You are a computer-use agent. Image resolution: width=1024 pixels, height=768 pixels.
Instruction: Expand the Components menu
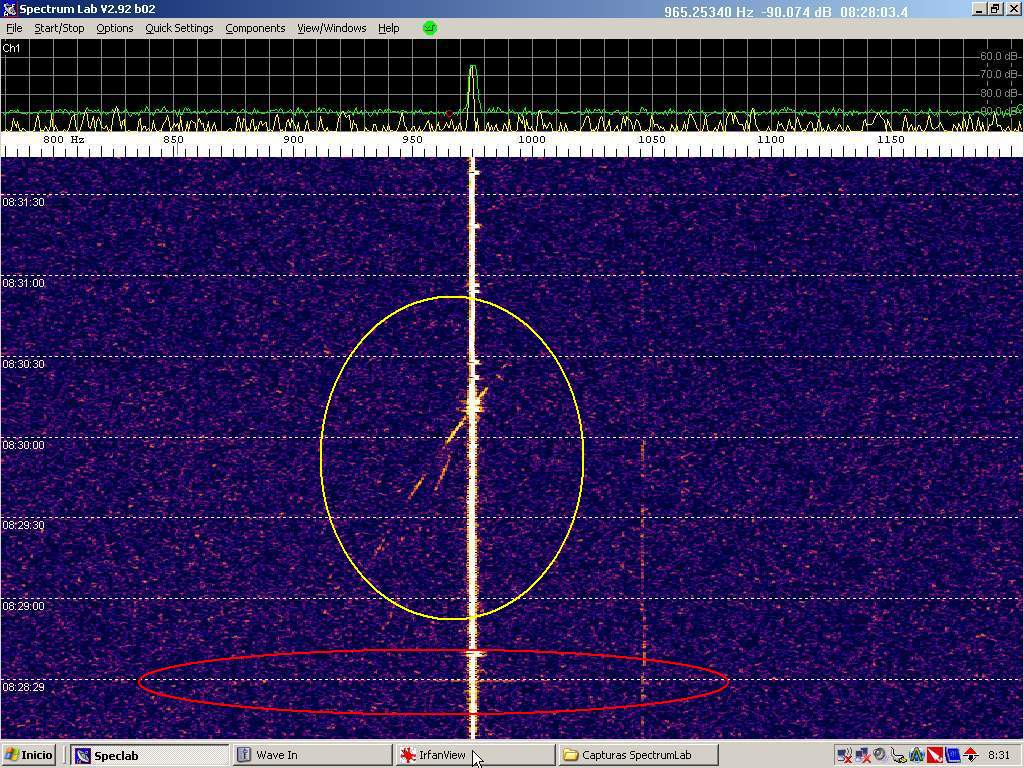click(x=255, y=28)
